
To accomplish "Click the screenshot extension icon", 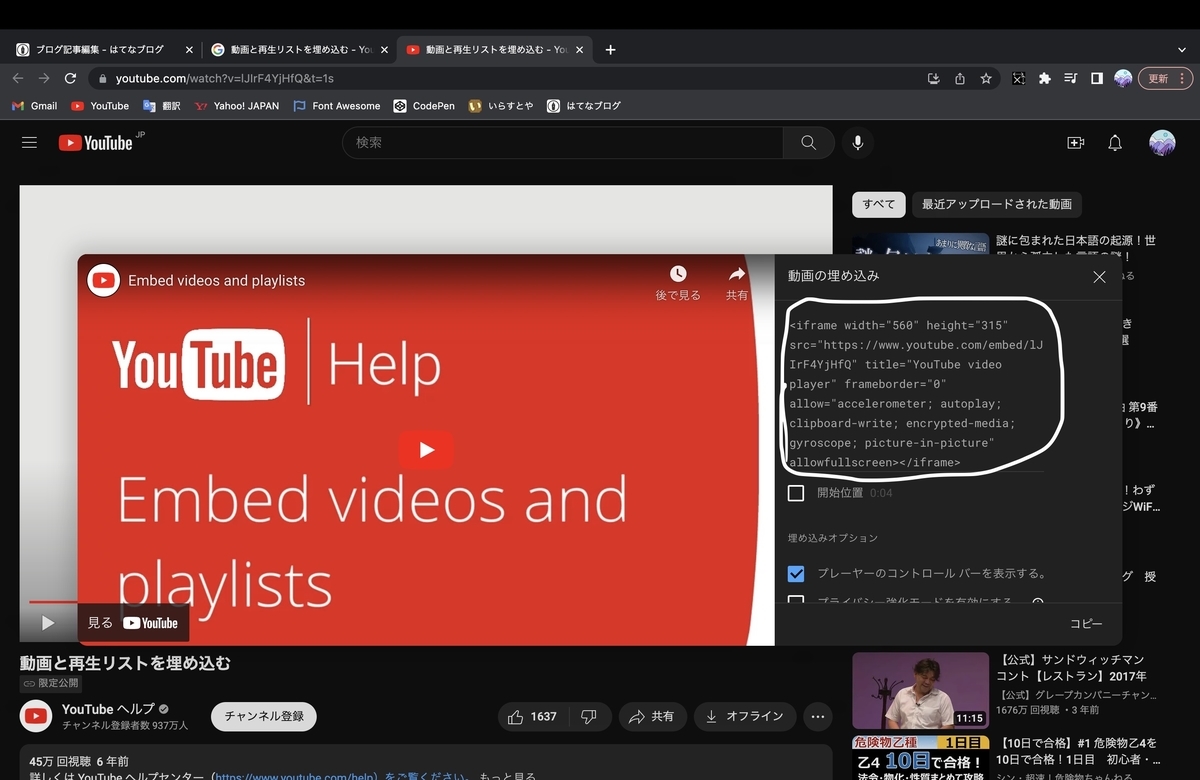I will (1018, 78).
